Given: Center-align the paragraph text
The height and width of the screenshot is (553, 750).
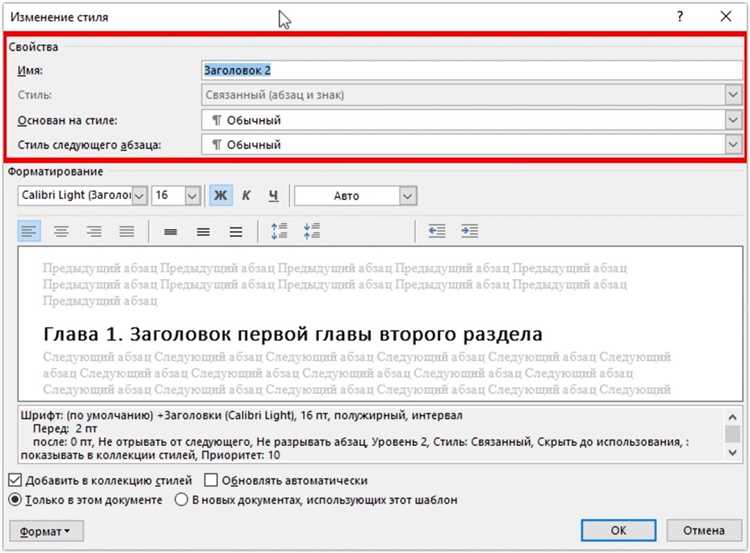Looking at the screenshot, I should point(61,232).
